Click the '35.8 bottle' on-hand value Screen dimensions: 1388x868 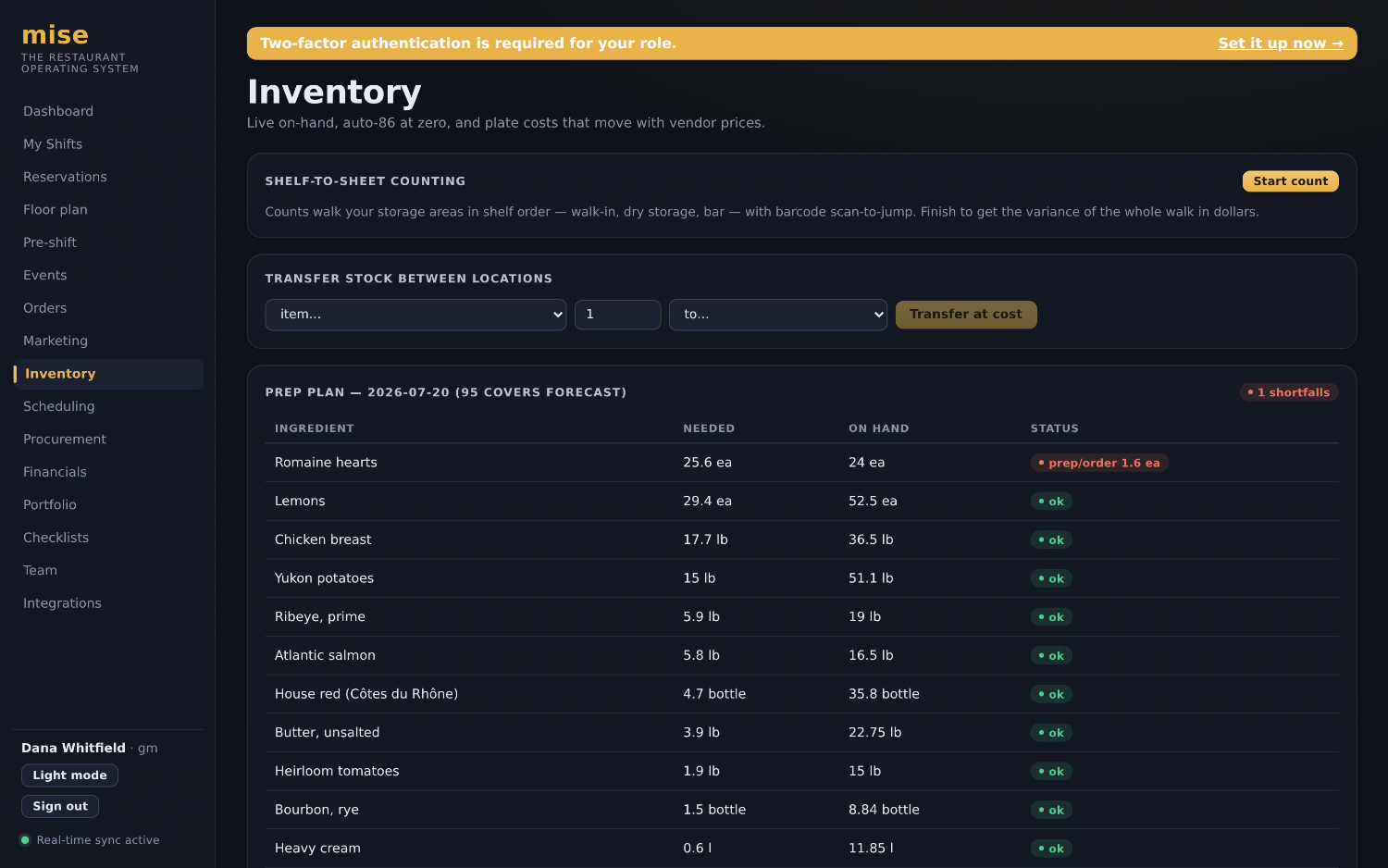click(x=884, y=694)
